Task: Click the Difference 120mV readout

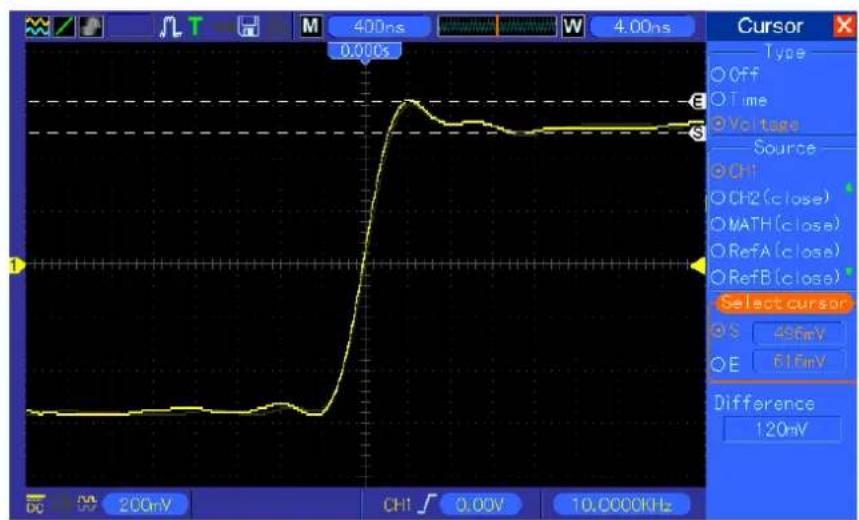Action: coord(782,429)
